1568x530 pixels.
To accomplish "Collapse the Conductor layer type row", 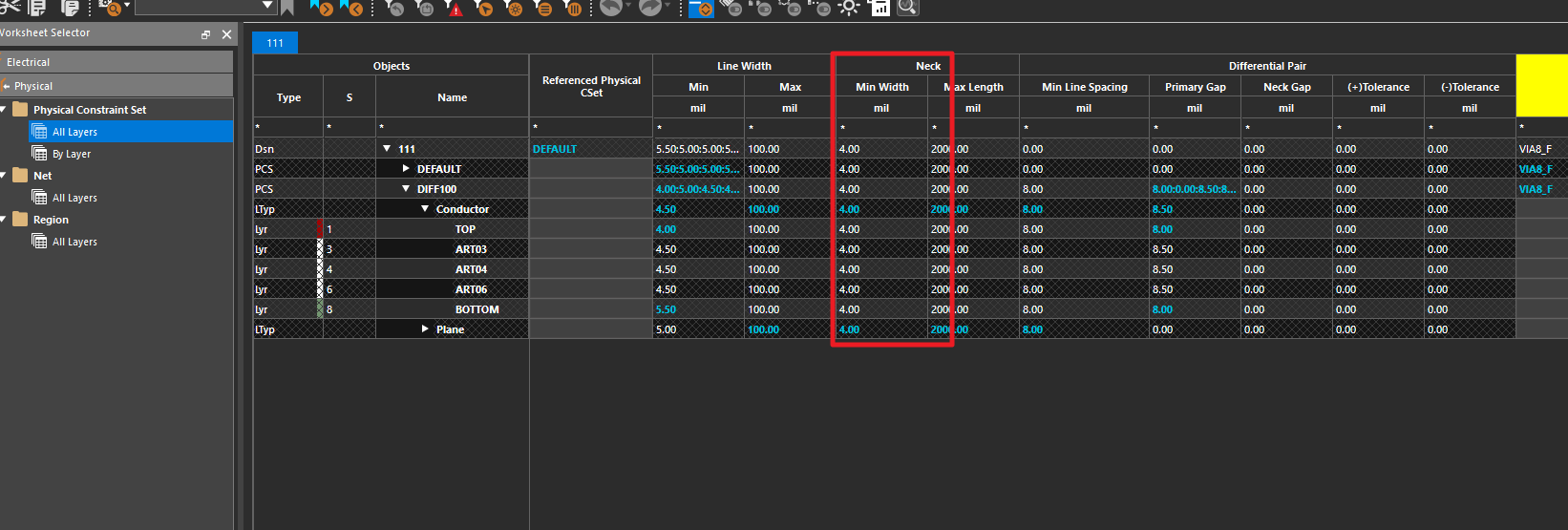I will coord(425,209).
